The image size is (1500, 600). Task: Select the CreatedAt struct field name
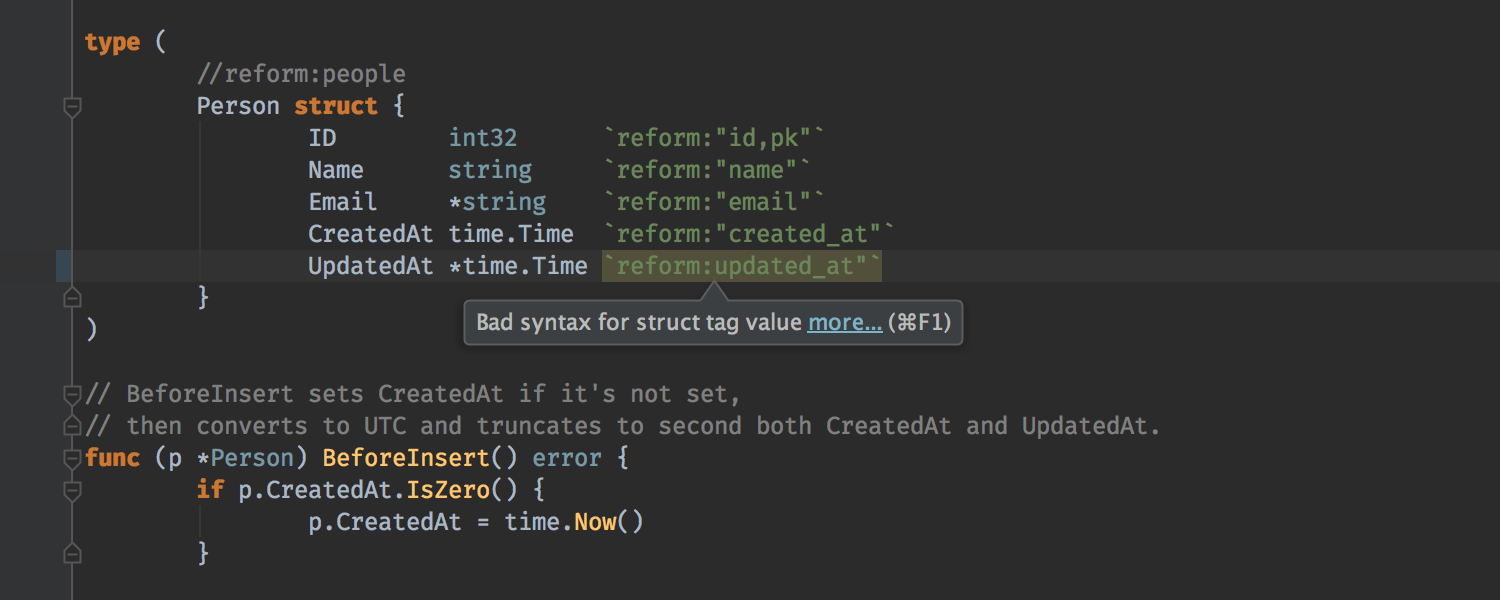[x=370, y=234]
